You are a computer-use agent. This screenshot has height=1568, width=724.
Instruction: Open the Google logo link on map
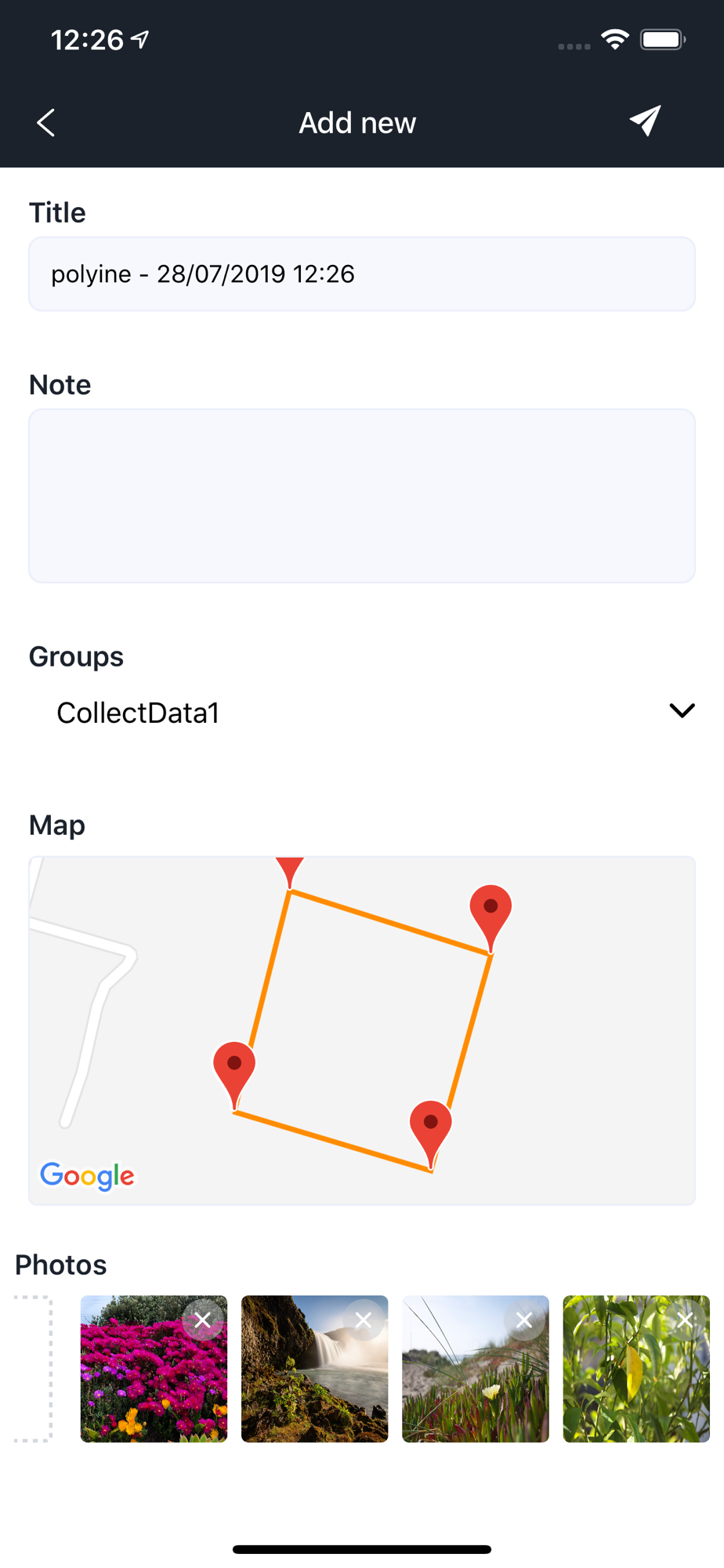coord(87,1176)
